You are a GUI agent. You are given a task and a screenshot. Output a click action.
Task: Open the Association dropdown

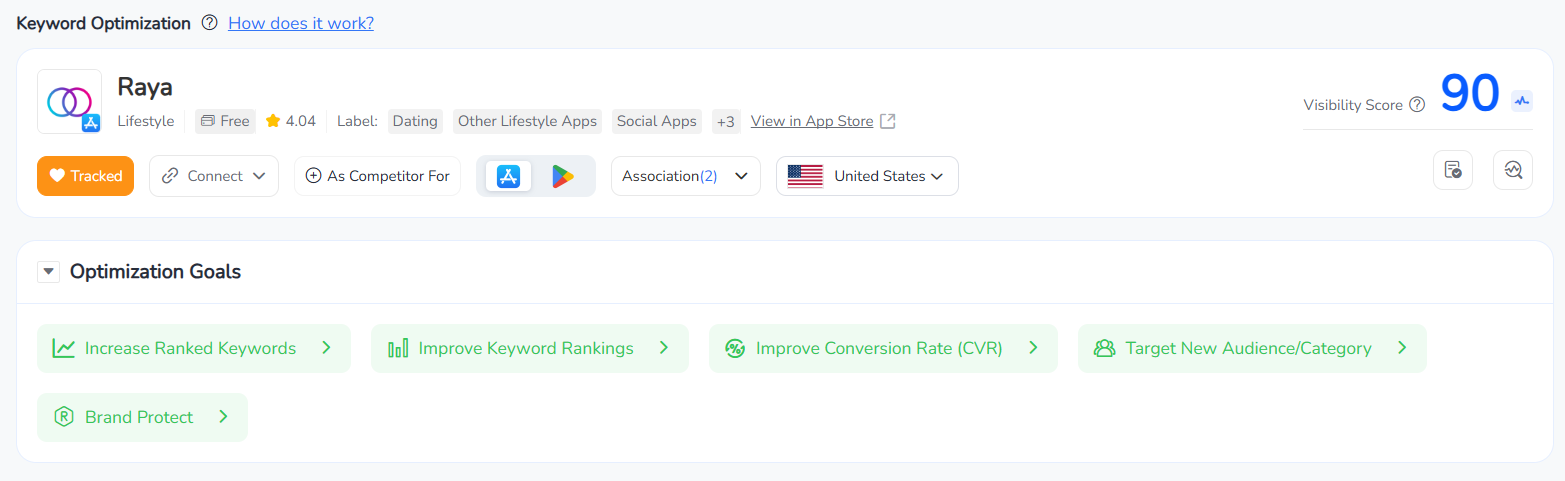click(685, 176)
